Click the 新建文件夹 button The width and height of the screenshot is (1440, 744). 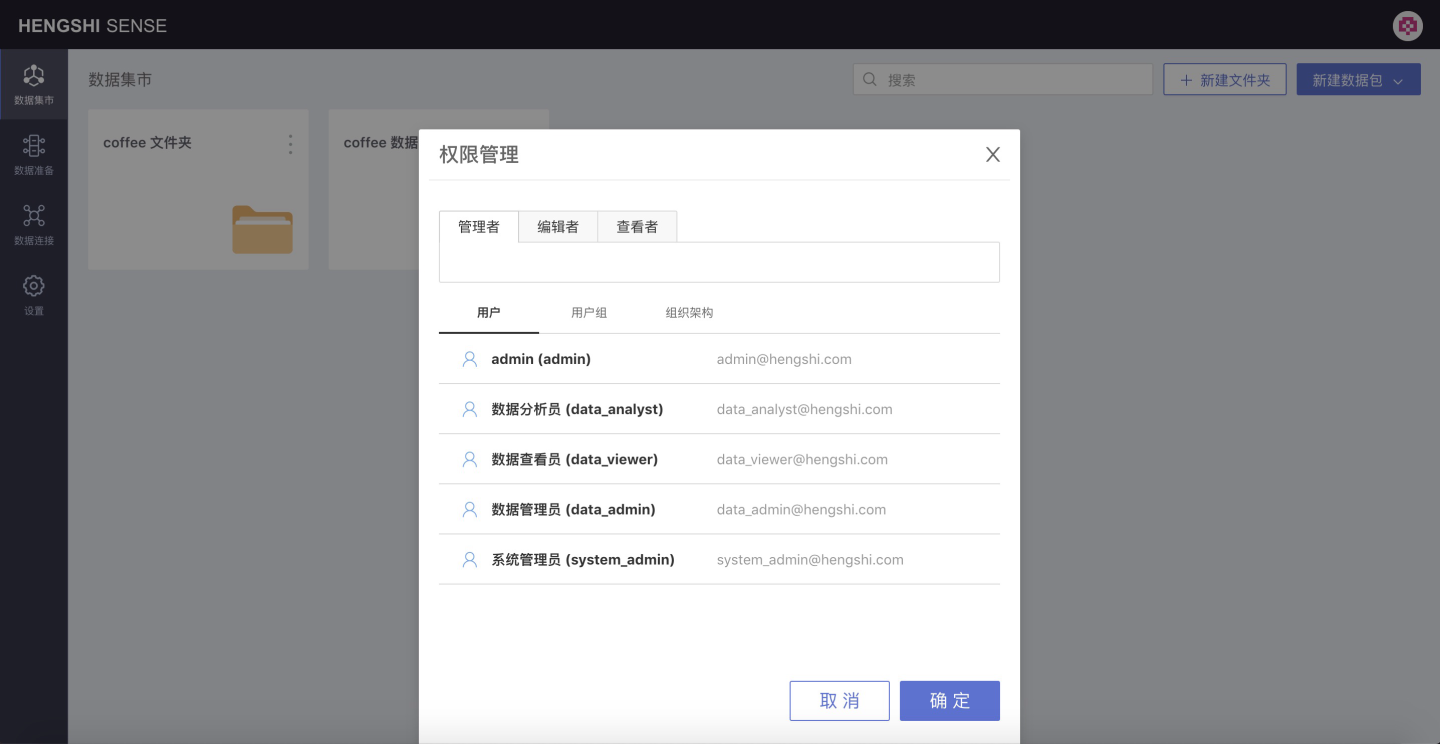point(1225,80)
